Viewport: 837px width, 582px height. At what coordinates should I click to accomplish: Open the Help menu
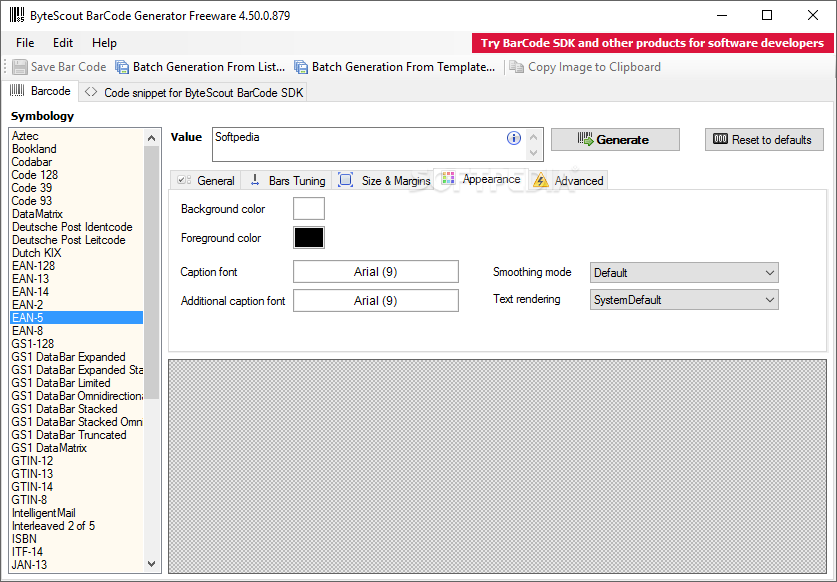[x=104, y=43]
